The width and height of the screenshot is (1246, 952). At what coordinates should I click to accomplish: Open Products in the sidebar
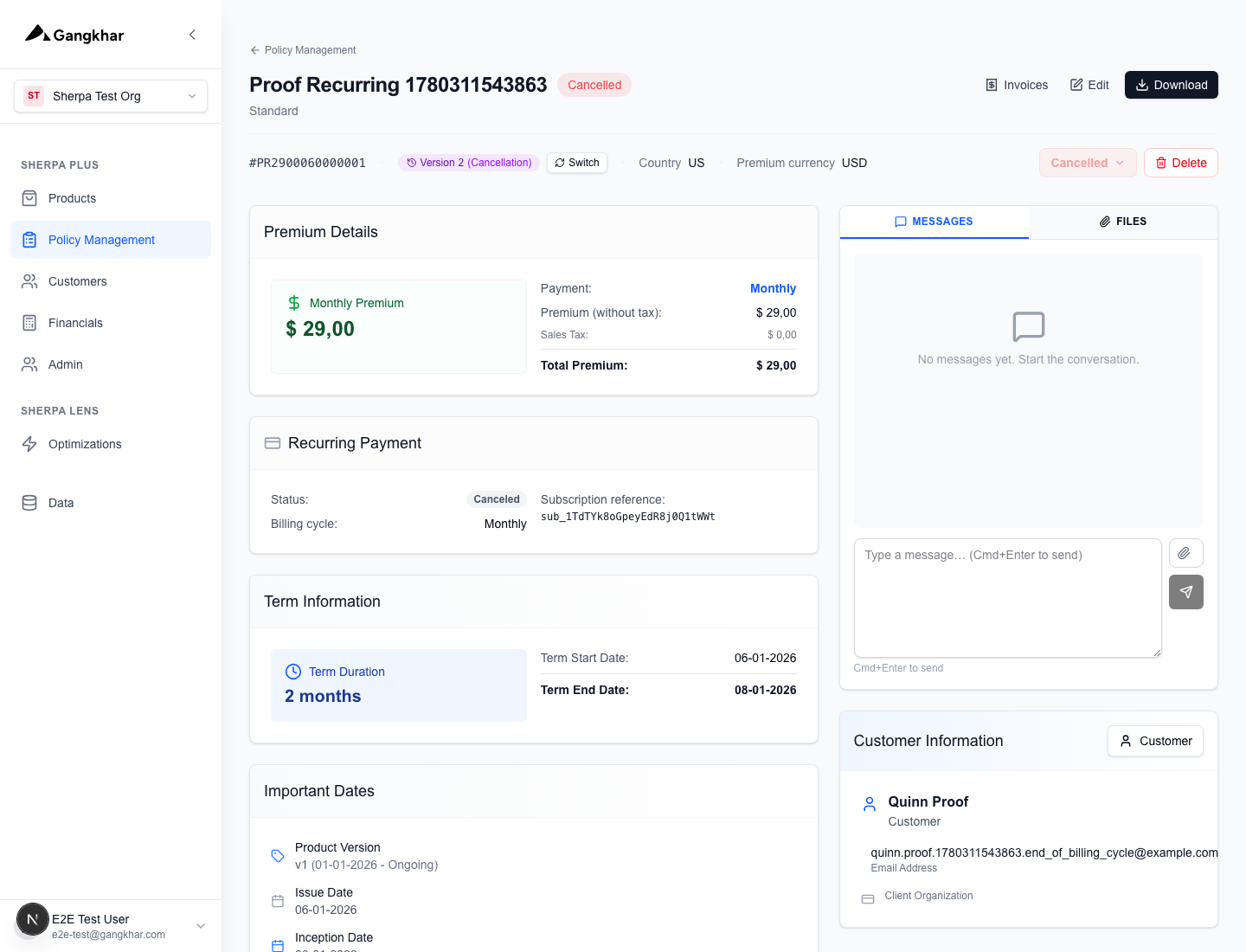(111, 198)
